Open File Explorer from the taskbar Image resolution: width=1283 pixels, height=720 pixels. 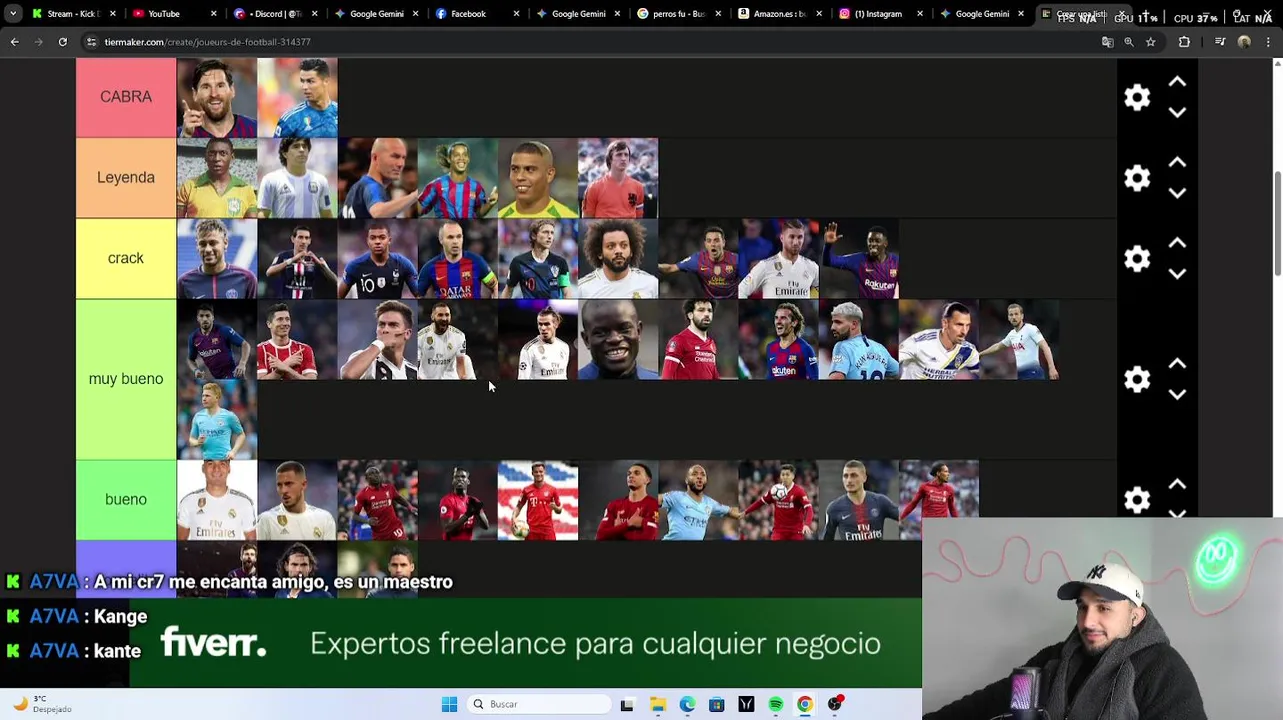coord(657,704)
